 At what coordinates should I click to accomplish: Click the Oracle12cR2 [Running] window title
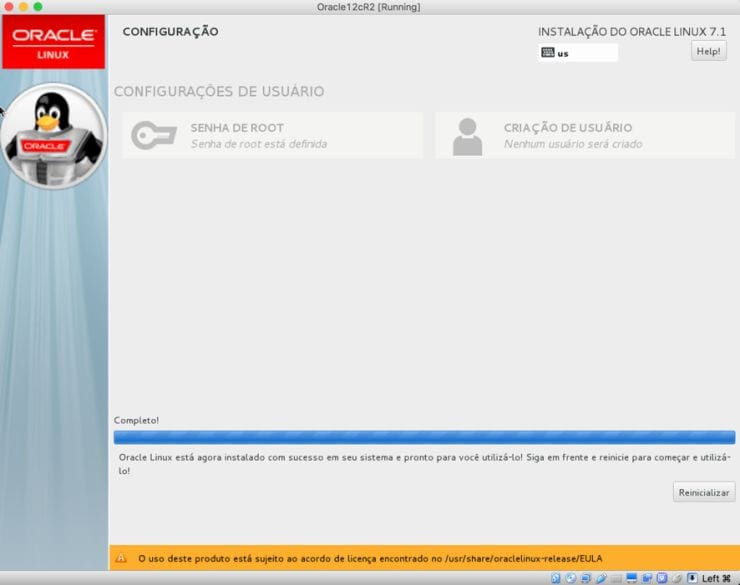tap(369, 7)
